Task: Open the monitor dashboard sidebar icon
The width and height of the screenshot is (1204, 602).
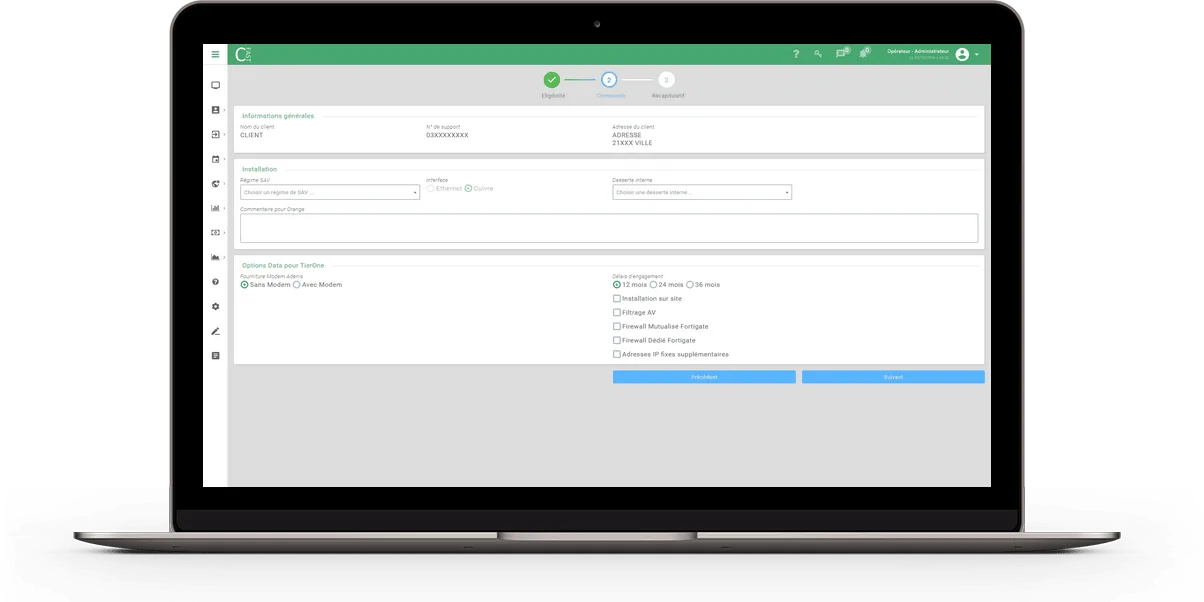Action: tap(215, 86)
